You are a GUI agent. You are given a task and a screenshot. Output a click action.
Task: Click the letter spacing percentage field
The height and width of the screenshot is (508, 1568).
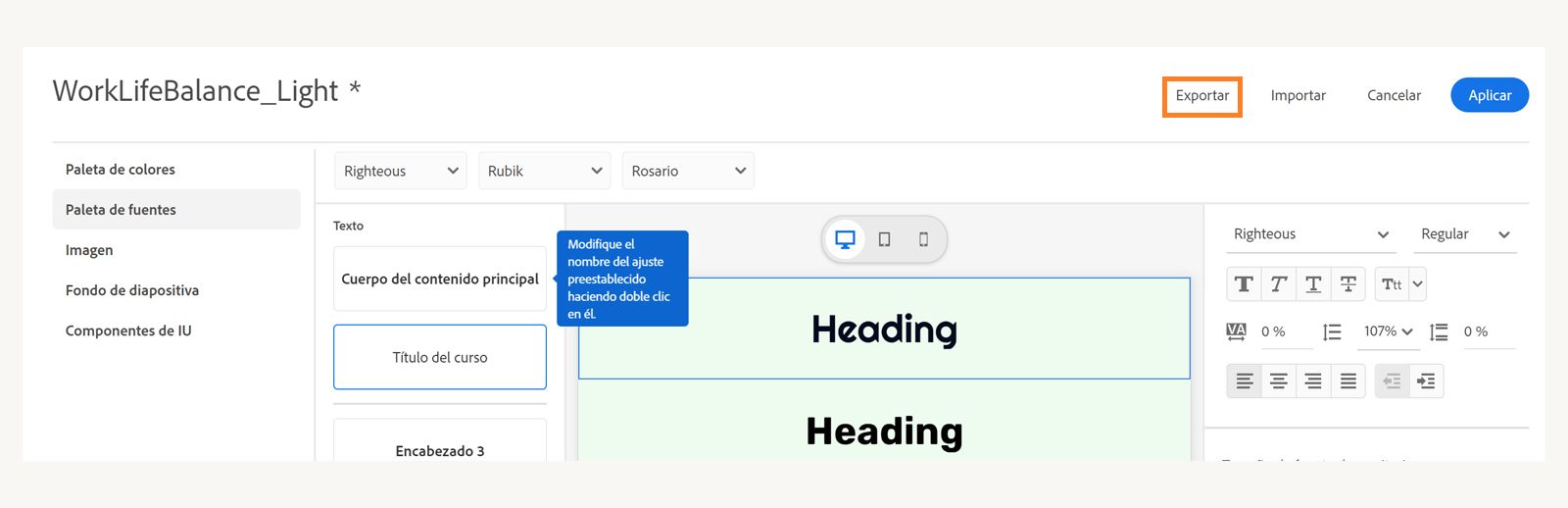coord(1282,332)
